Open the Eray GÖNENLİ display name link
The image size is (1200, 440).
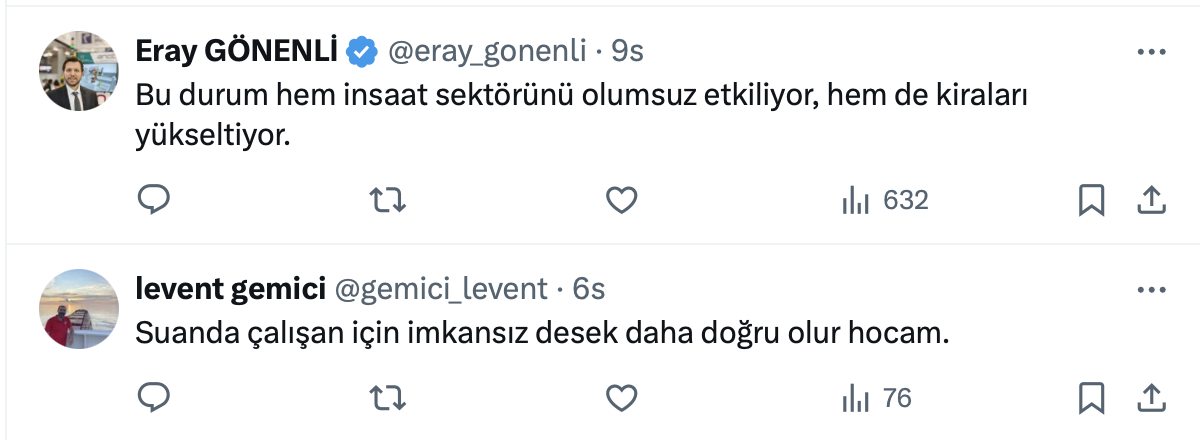pyautogui.click(x=237, y=51)
